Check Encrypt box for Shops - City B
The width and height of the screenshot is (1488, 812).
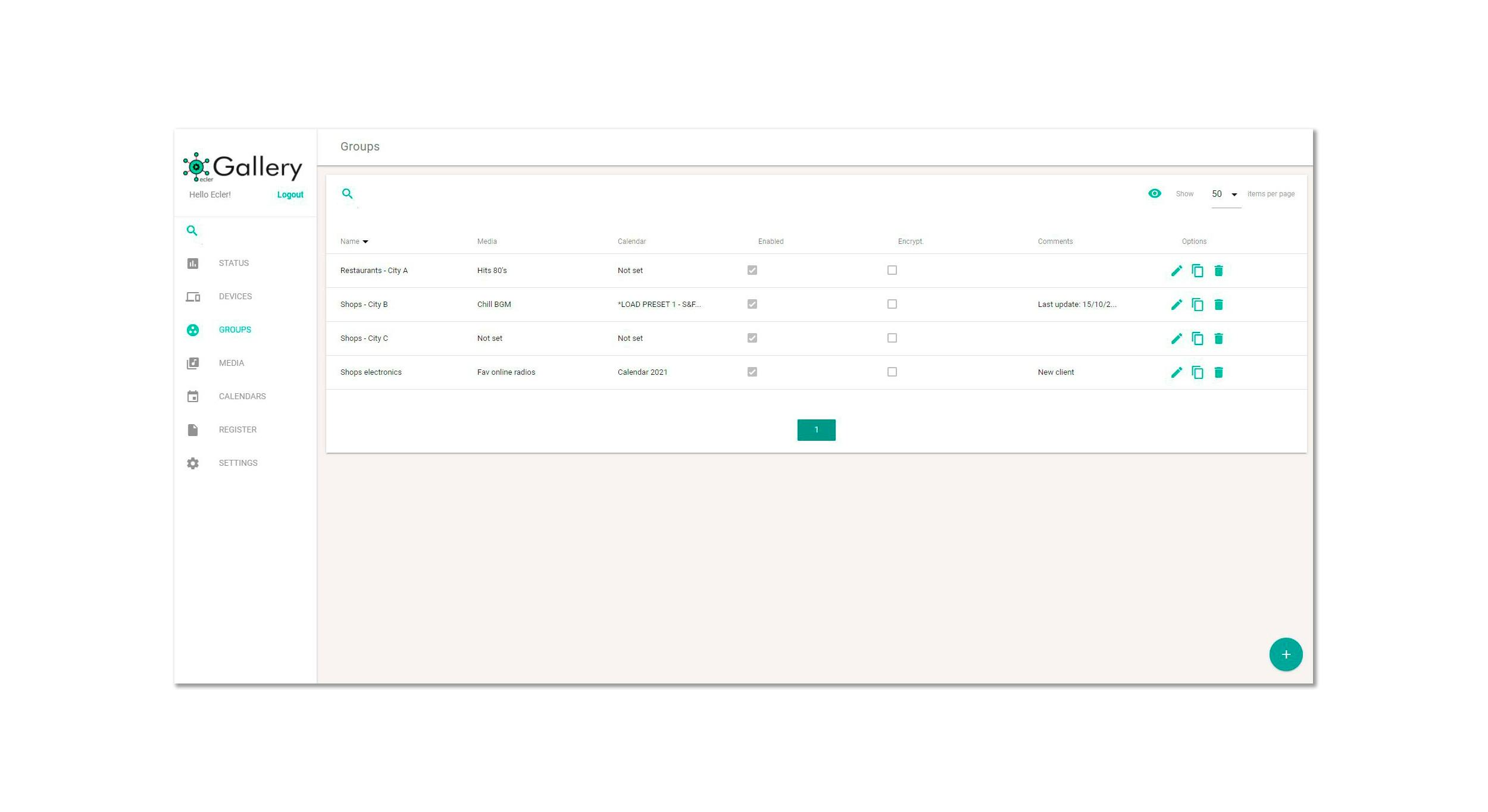pos(892,304)
